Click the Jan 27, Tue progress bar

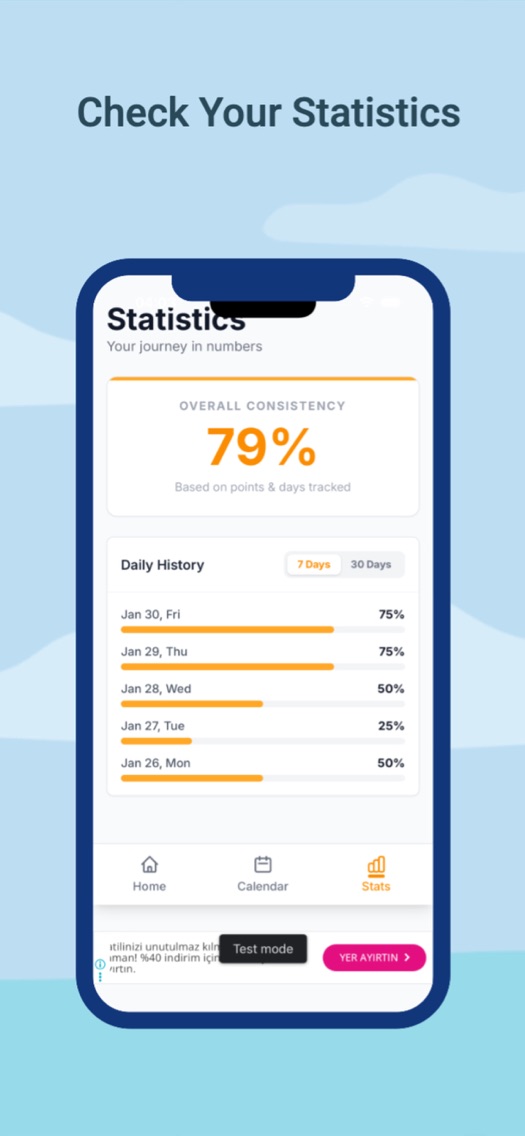263,740
